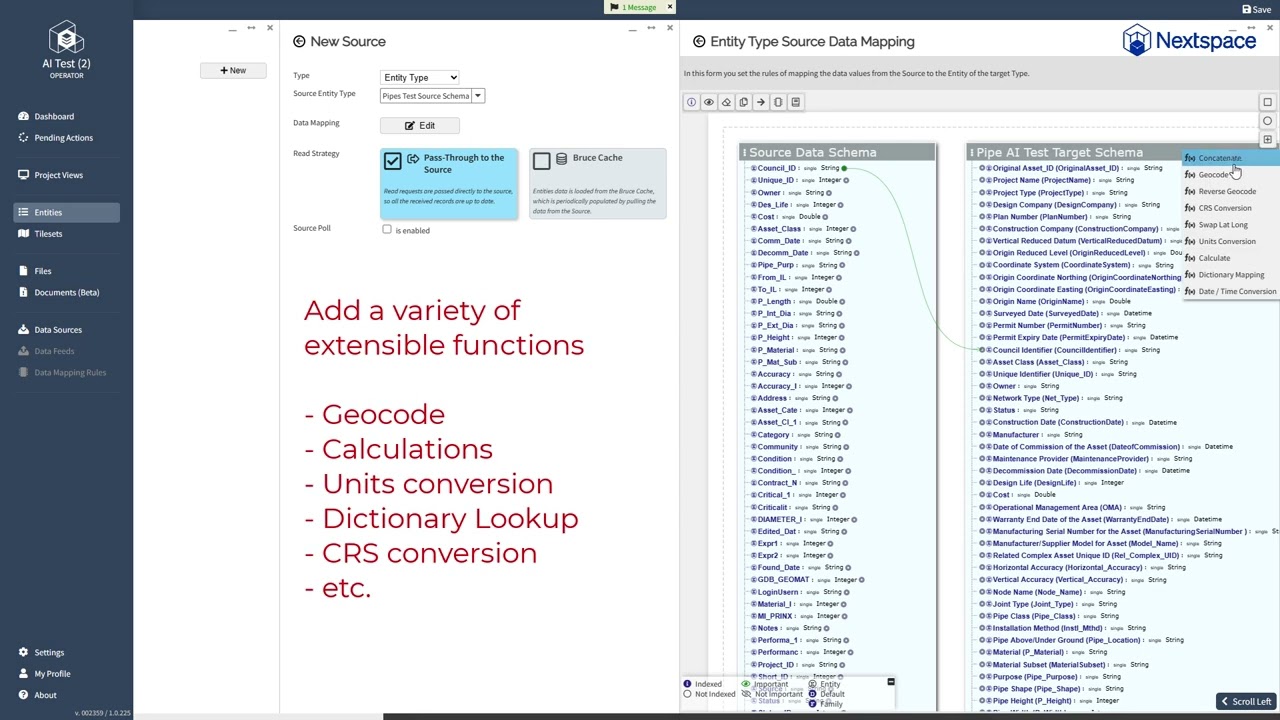Select the Dictionary Mapping function
The image size is (1280, 720).
click(1229, 275)
